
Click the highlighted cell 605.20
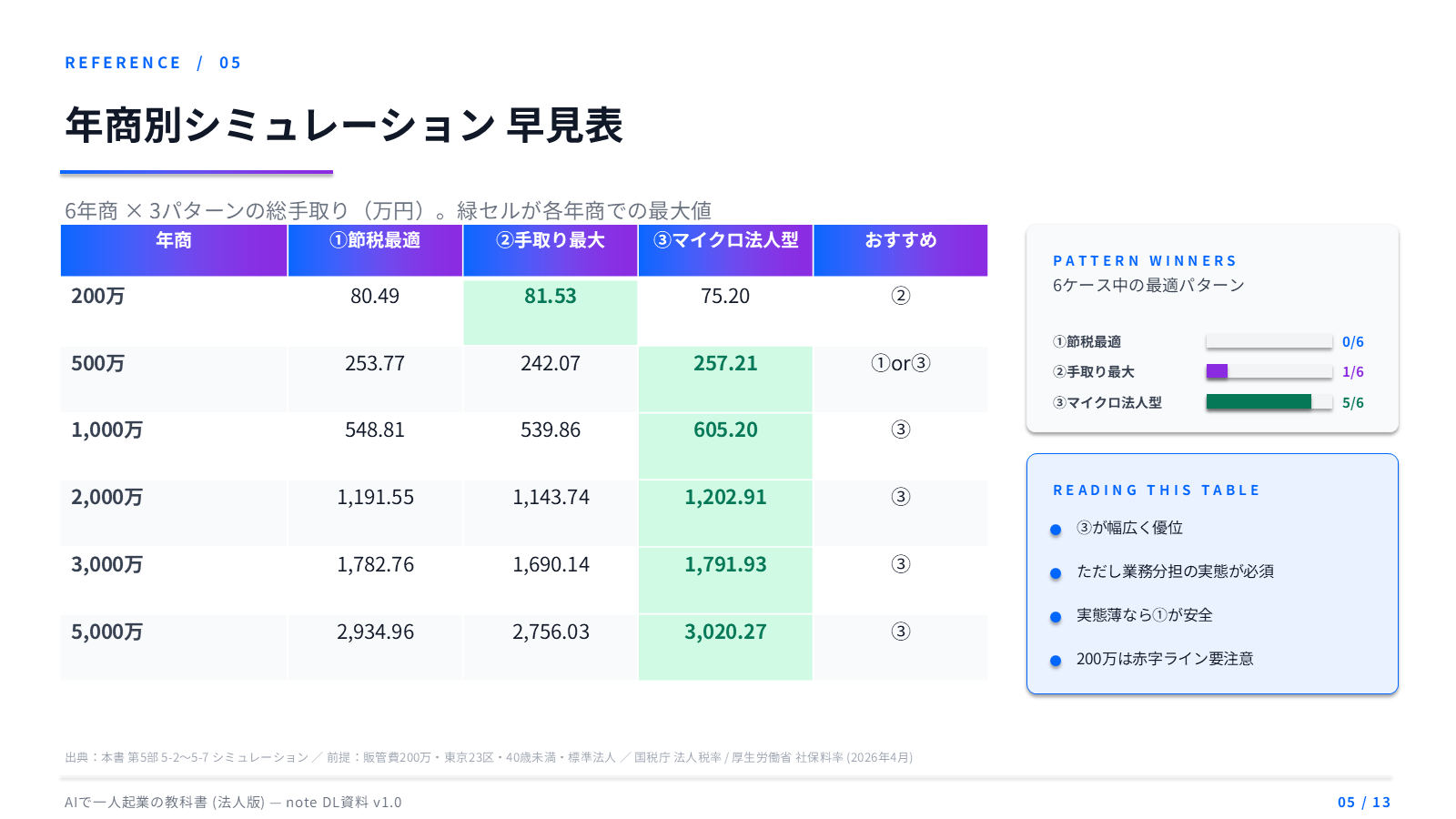point(725,447)
